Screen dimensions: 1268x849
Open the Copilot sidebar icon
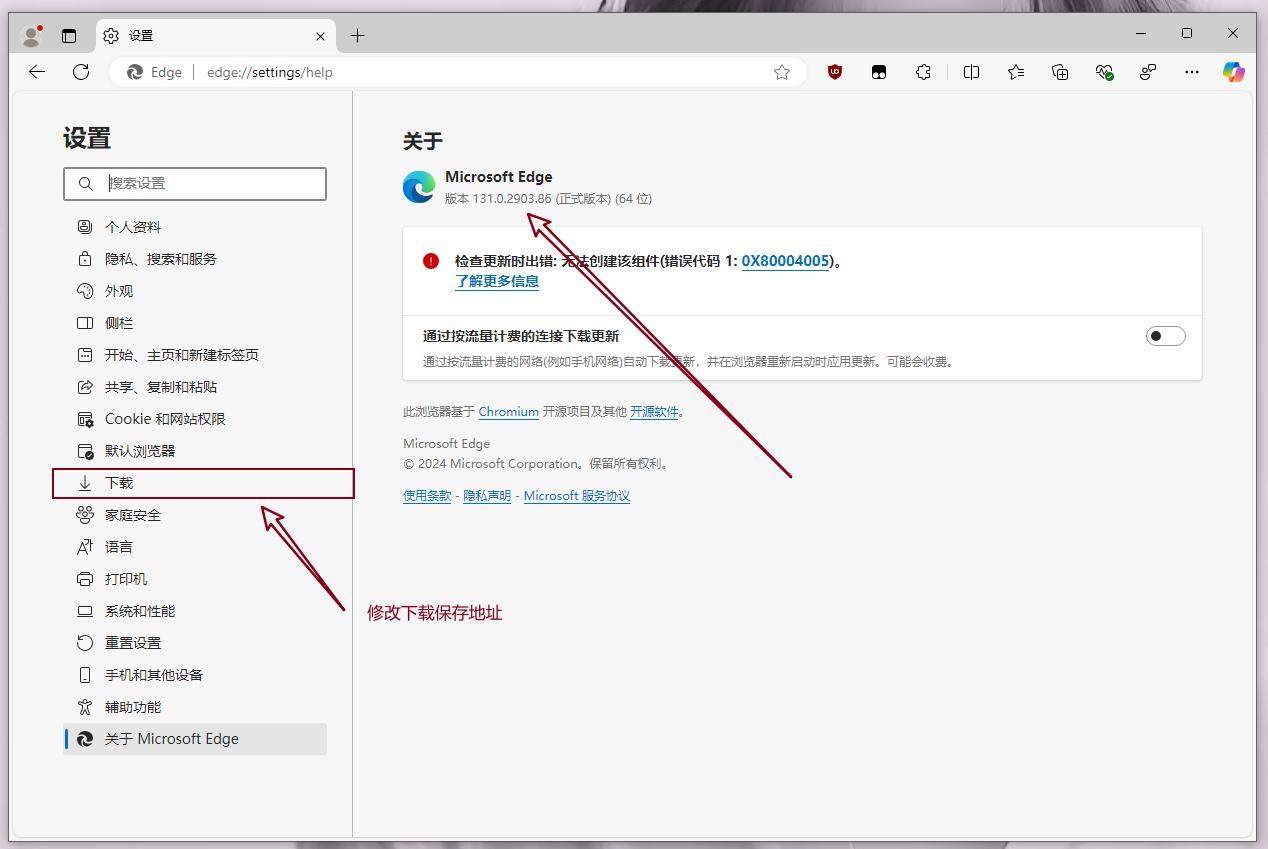tap(1234, 72)
